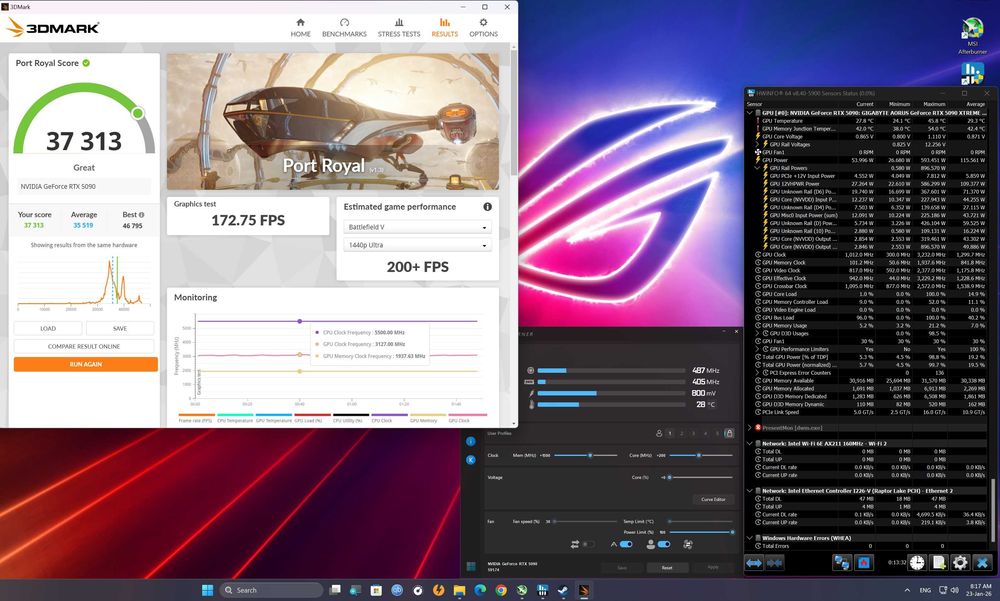Click the estimated game performance info icon
This screenshot has height=601, width=1000.
click(x=487, y=207)
